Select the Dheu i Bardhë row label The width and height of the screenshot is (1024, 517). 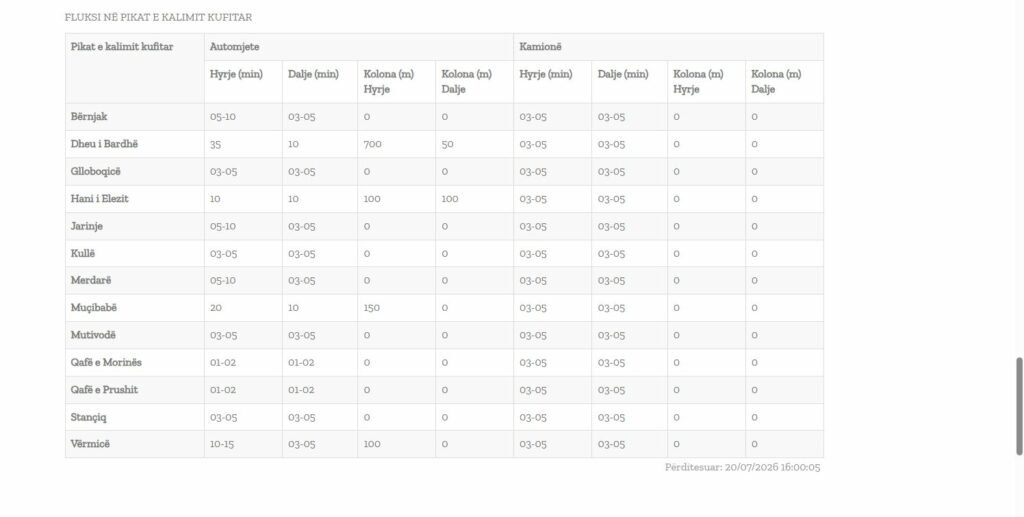point(104,144)
